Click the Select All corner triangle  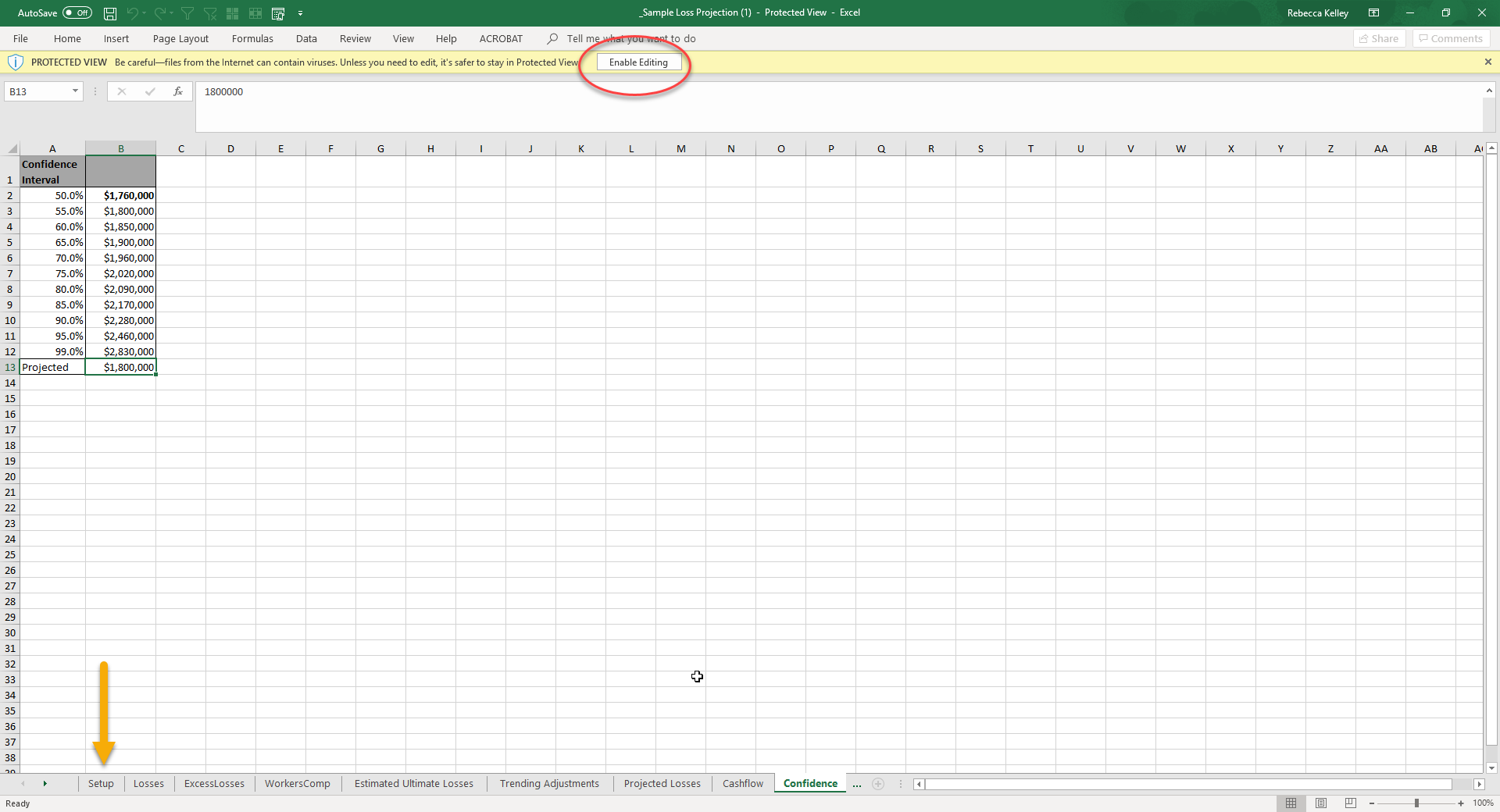(12, 148)
